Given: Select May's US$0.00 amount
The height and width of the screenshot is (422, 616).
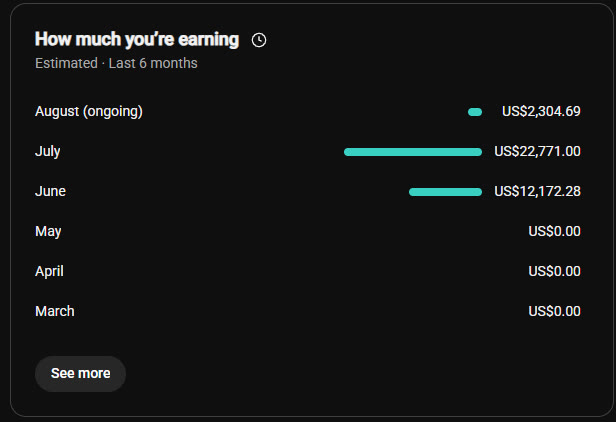Looking at the screenshot, I should point(554,231).
